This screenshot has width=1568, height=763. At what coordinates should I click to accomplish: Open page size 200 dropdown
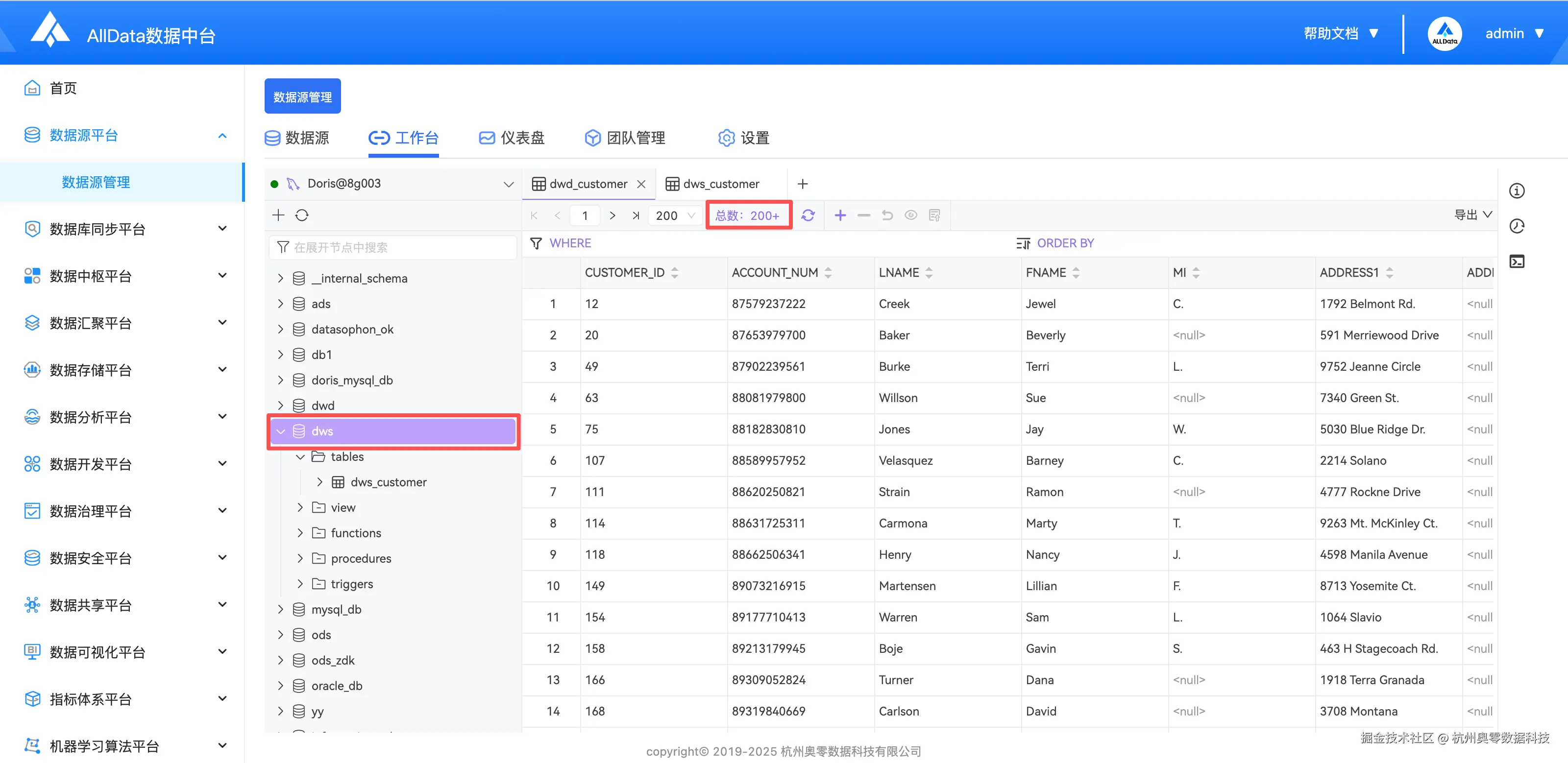676,215
